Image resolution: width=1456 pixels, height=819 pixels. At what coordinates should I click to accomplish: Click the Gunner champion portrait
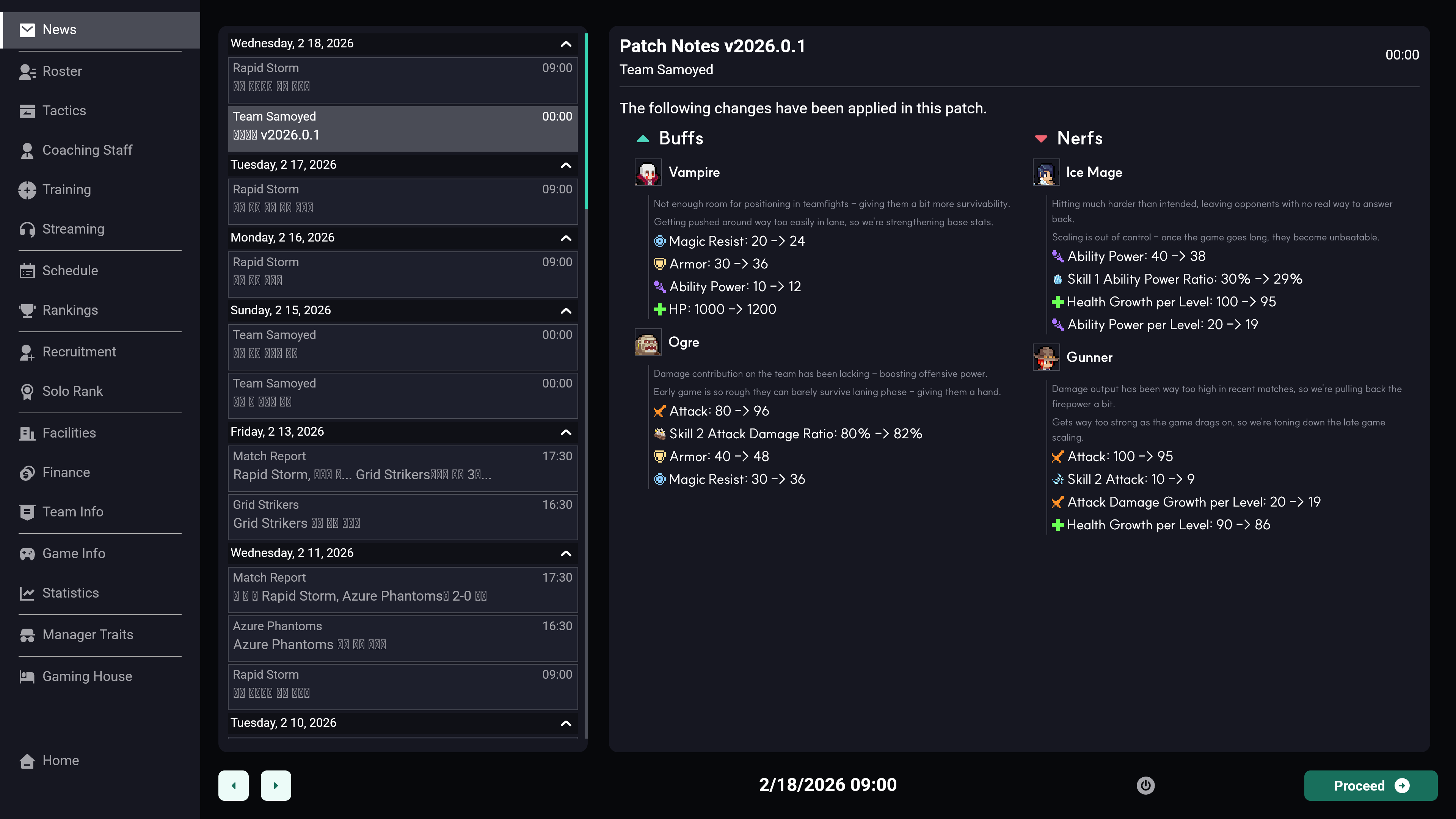pyautogui.click(x=1046, y=357)
